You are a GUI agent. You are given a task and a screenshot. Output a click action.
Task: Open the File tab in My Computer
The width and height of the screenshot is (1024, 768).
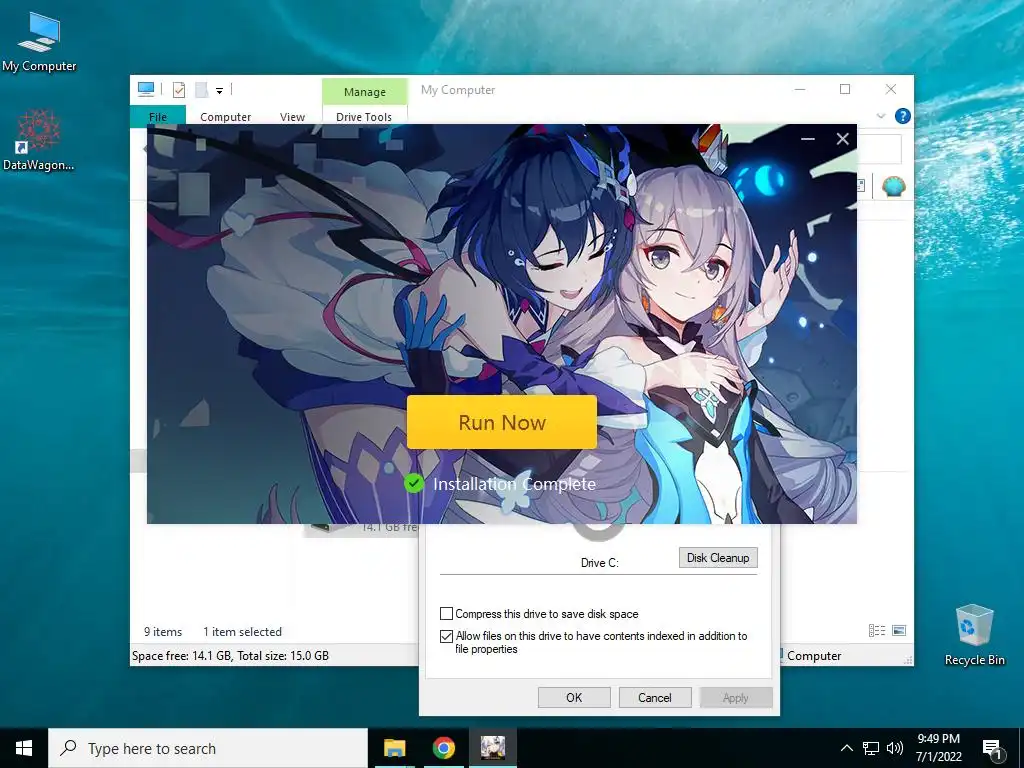[x=158, y=116]
